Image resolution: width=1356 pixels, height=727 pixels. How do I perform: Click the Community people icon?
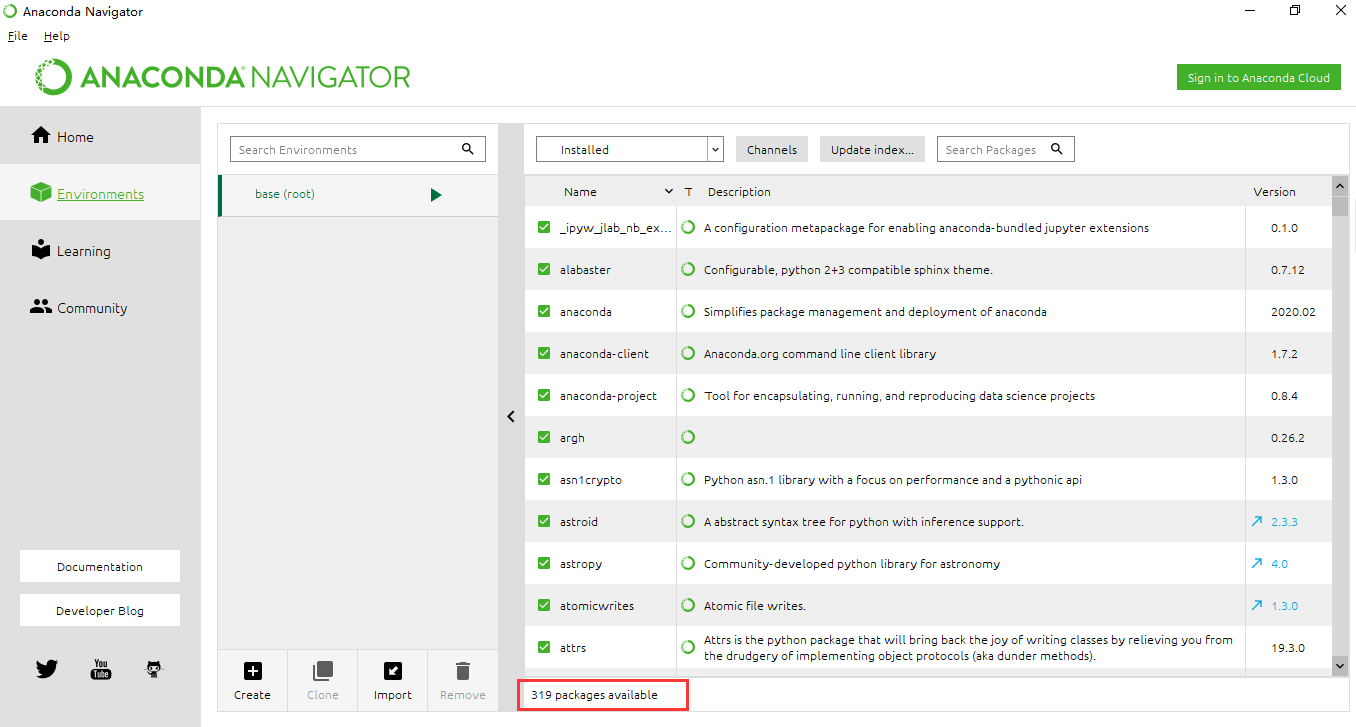click(41, 307)
